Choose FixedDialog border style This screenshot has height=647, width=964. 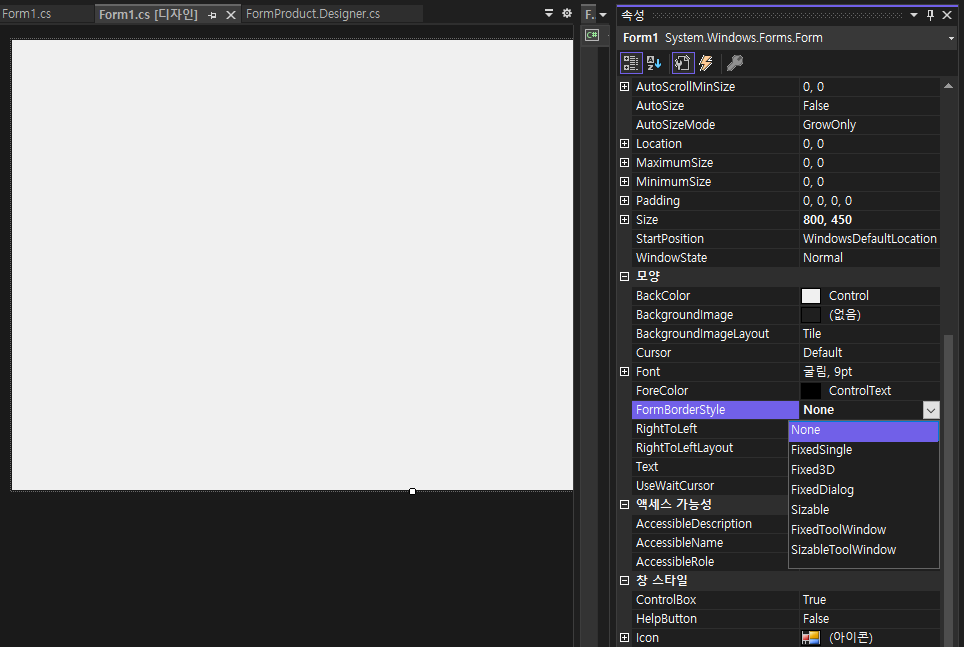coord(863,490)
